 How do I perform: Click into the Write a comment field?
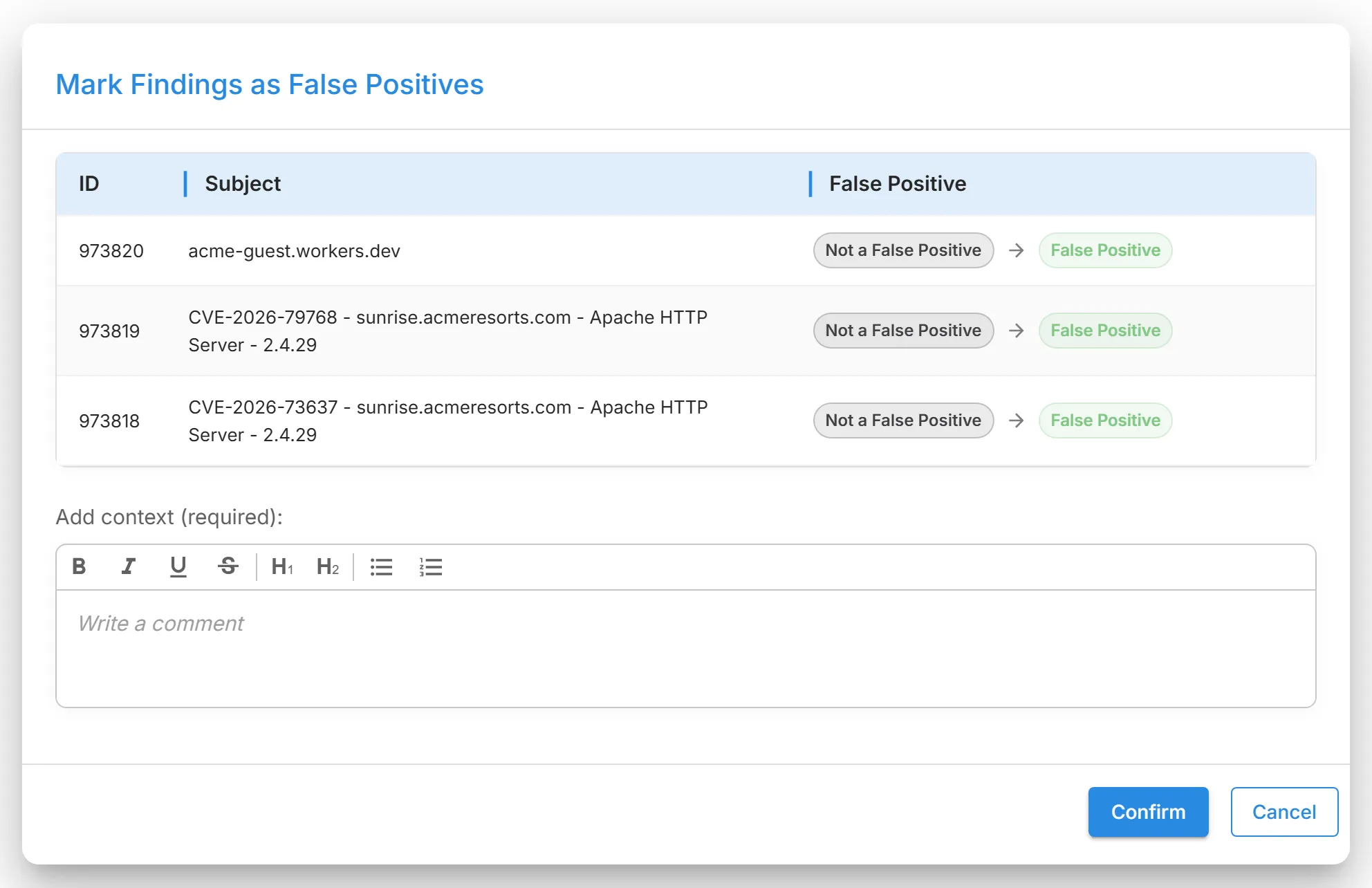686,649
